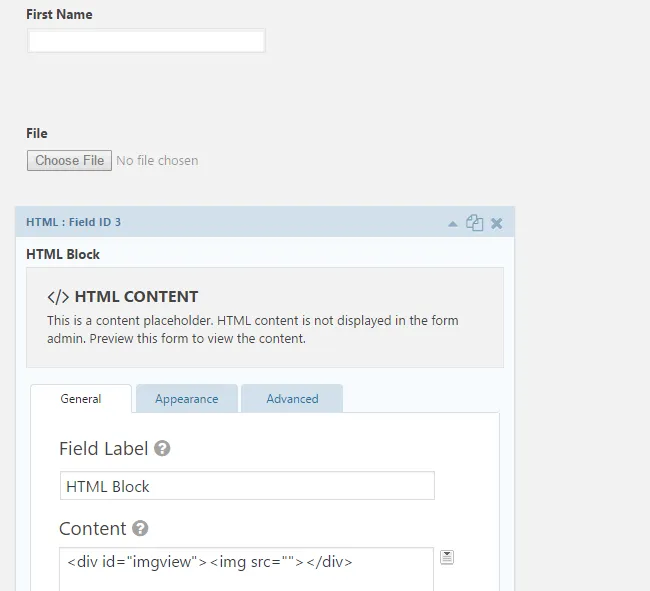The image size is (650, 591).
Task: Select the General tab
Action: (81, 399)
